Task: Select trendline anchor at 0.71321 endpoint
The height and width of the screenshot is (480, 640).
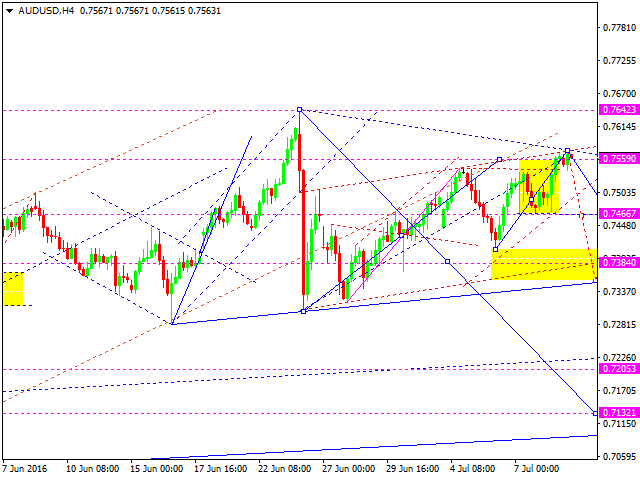Action: 595,413
